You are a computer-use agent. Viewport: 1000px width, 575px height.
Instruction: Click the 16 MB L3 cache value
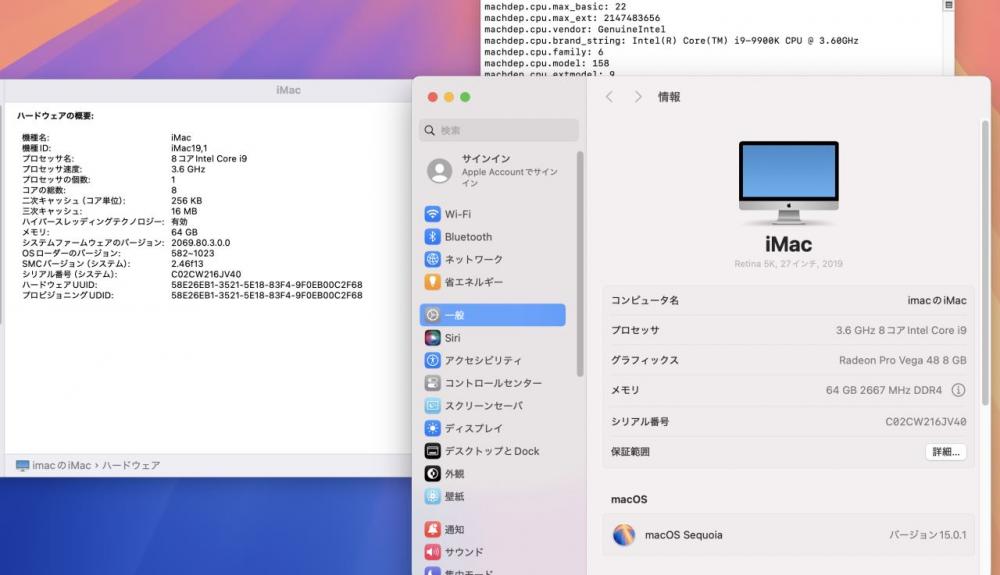(x=184, y=211)
